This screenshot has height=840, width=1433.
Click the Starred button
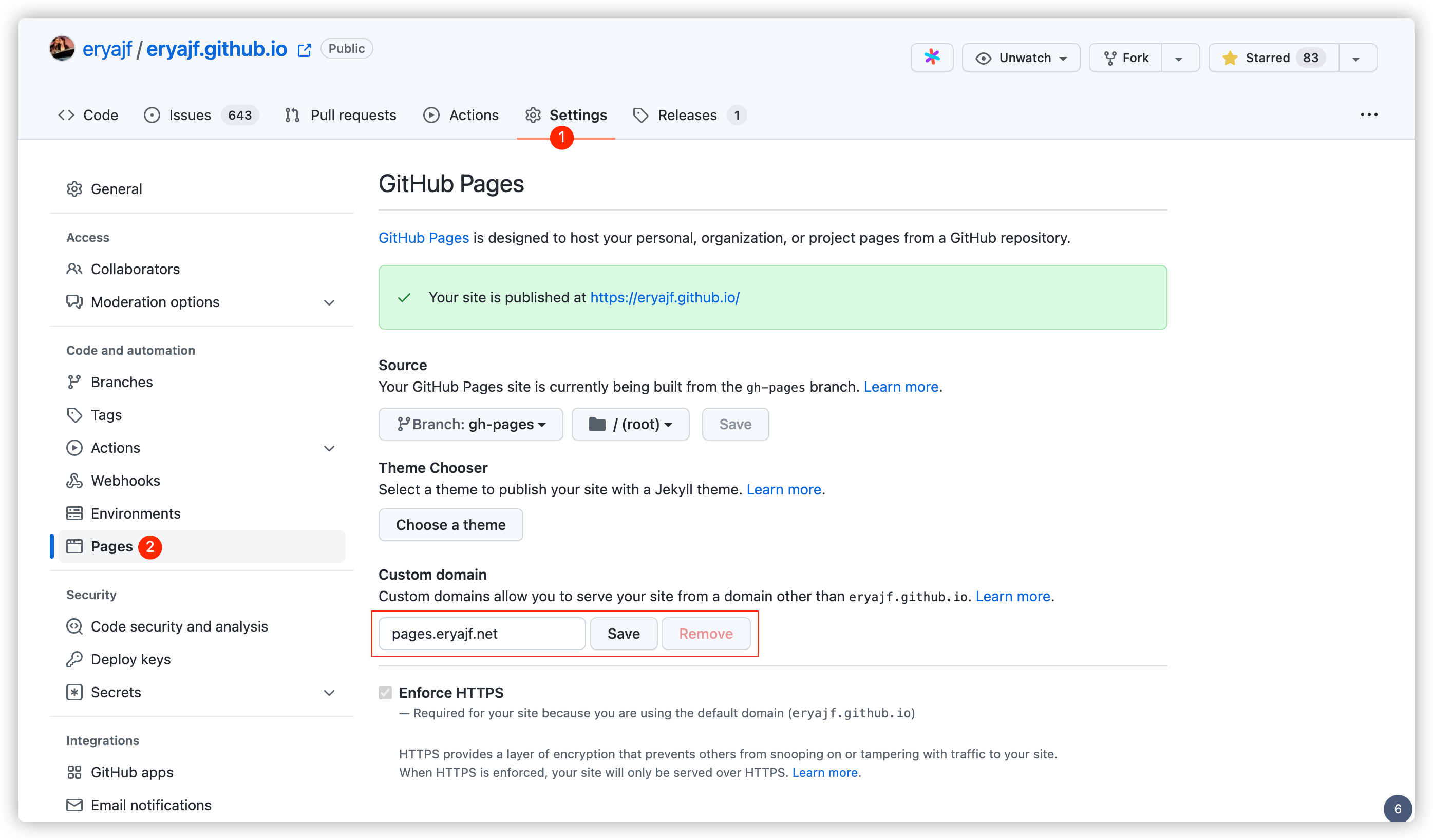click(x=1274, y=58)
